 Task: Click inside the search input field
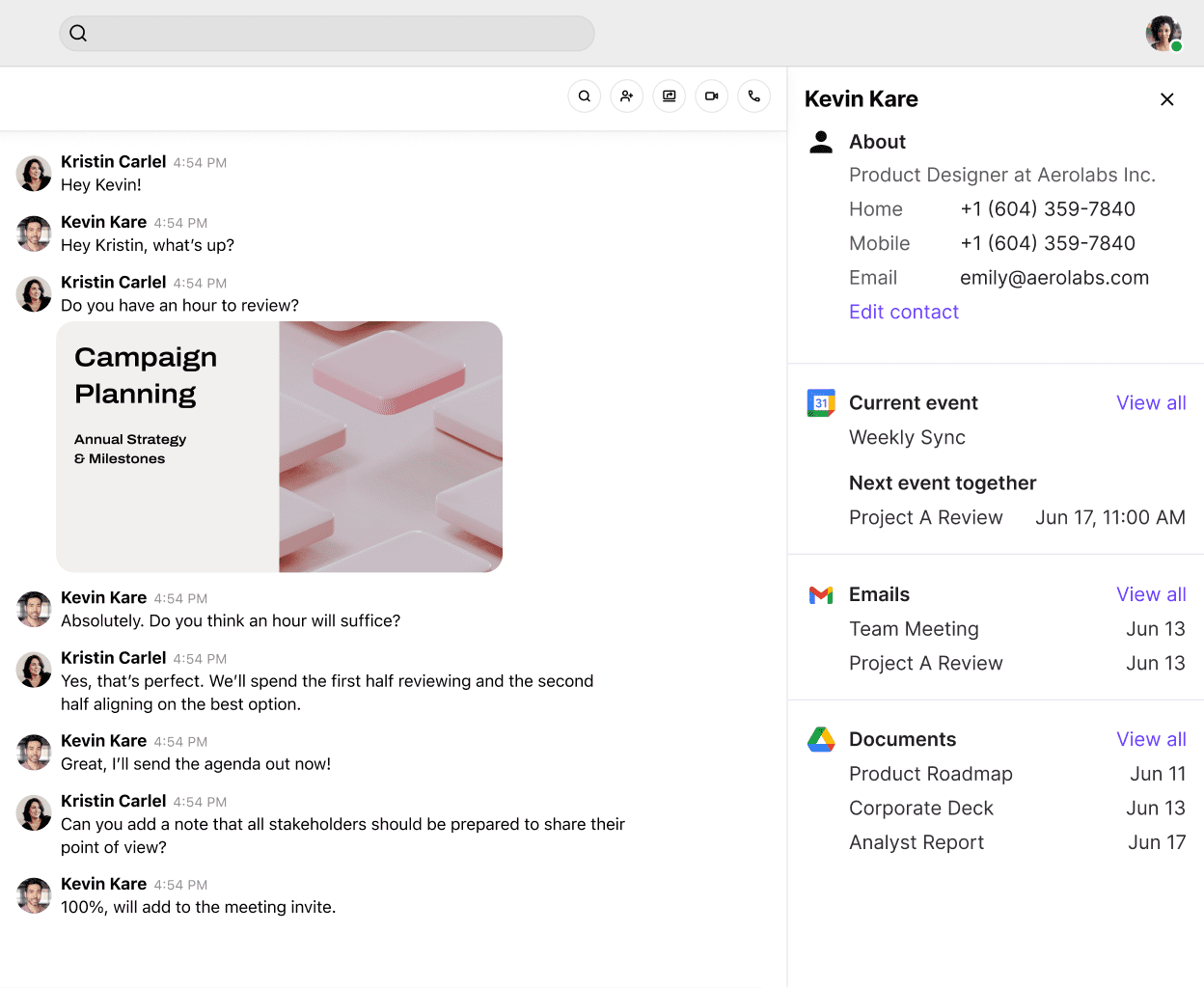327,33
